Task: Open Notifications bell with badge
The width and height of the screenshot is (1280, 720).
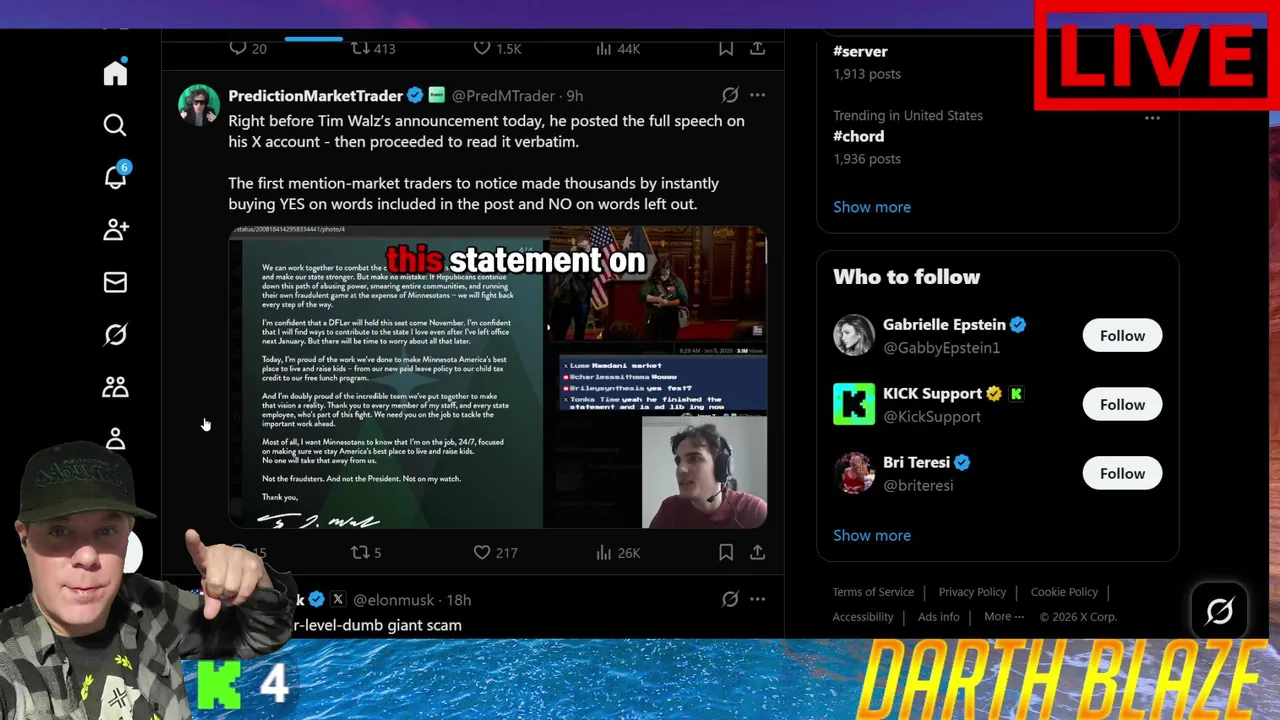Action: pyautogui.click(x=115, y=177)
